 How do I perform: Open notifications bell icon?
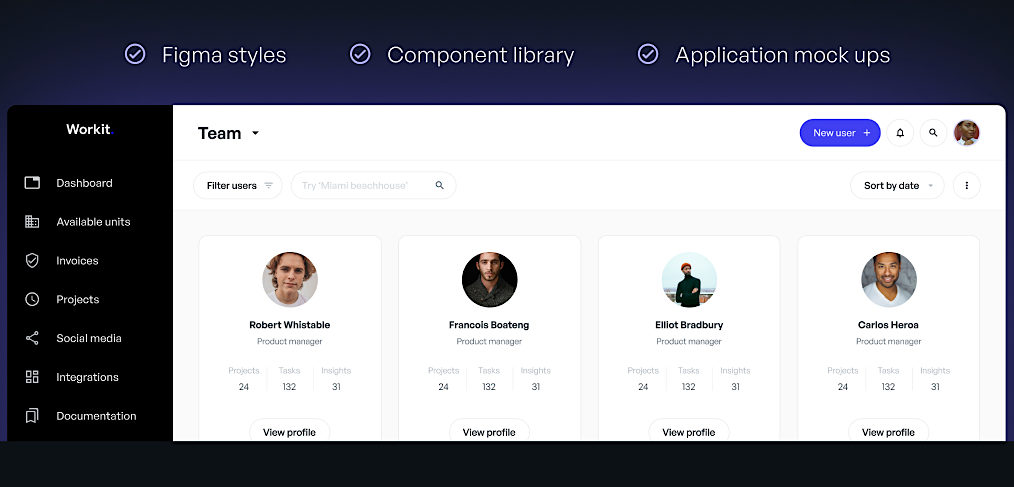(900, 133)
